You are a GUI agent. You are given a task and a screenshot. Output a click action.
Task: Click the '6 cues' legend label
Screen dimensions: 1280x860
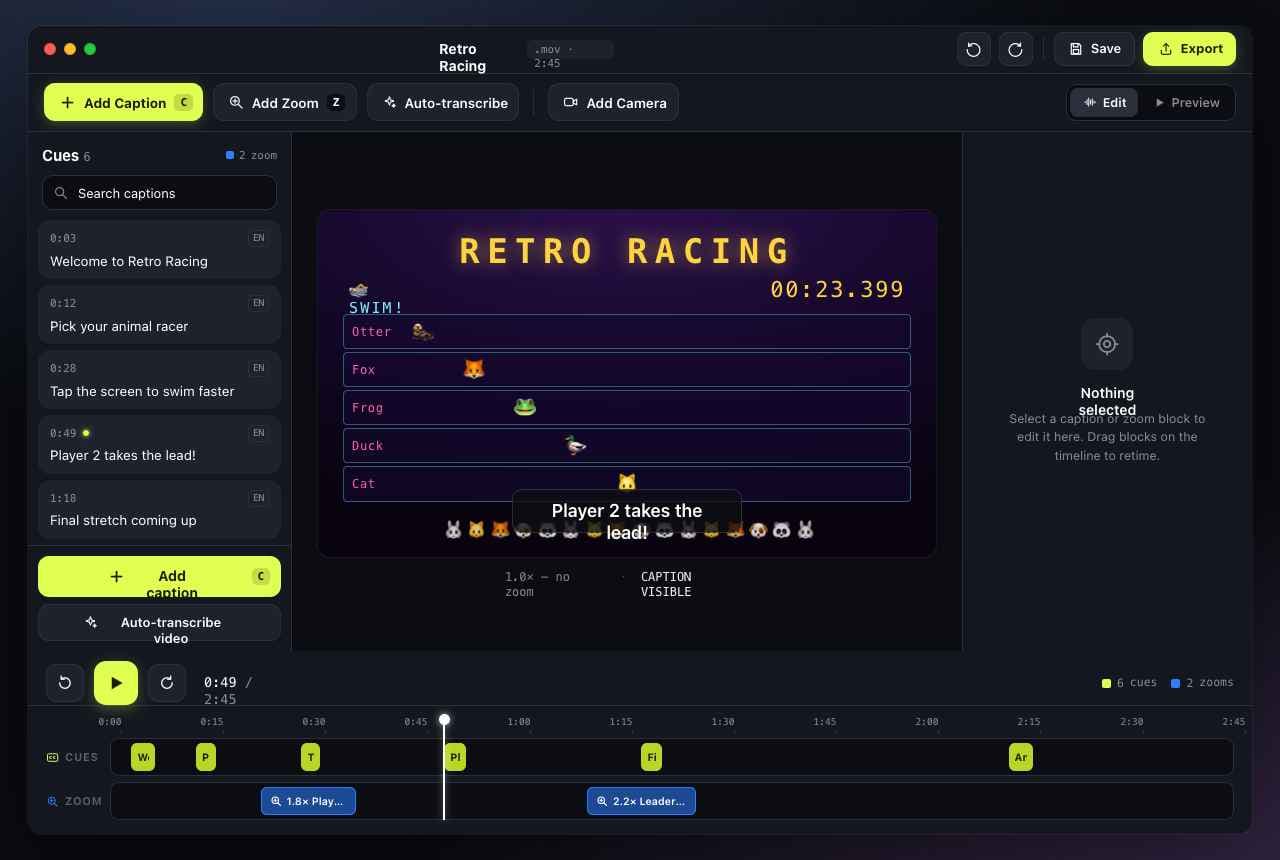(x=1129, y=683)
